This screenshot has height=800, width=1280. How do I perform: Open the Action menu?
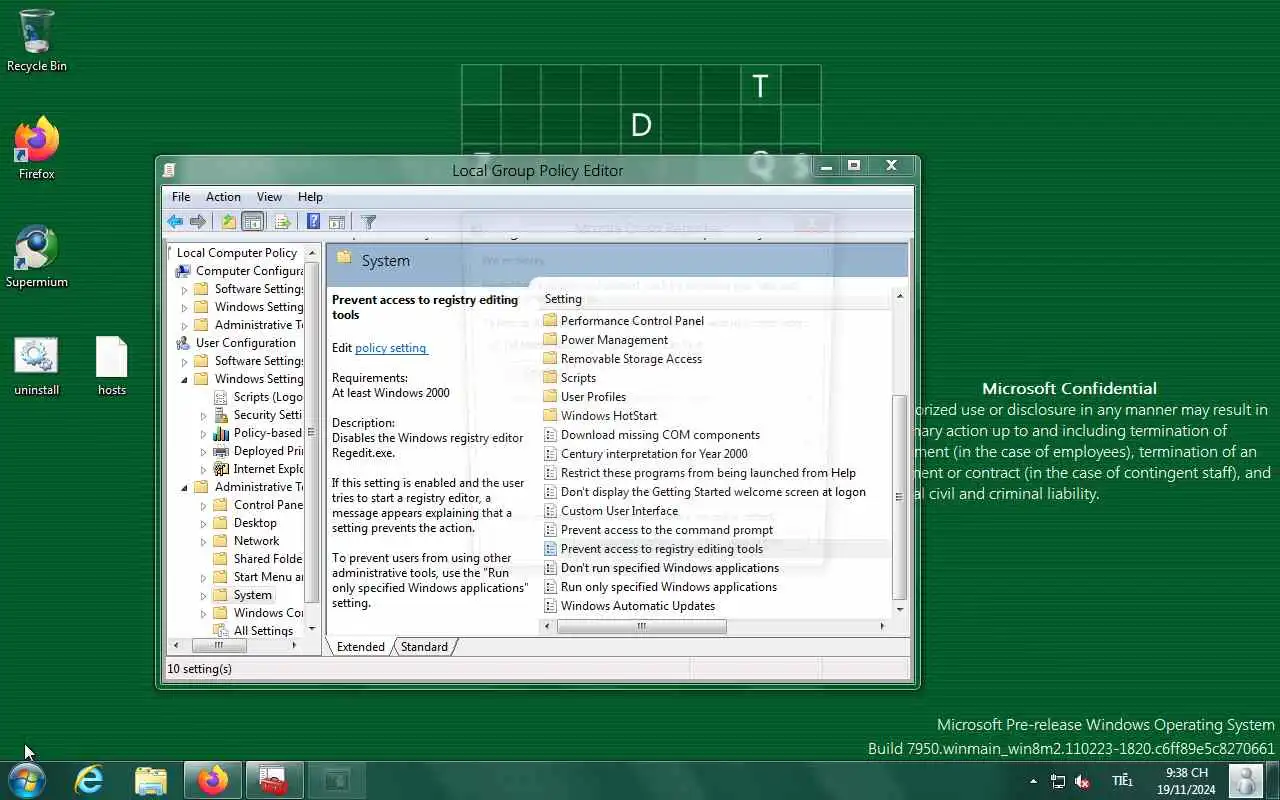coord(223,197)
